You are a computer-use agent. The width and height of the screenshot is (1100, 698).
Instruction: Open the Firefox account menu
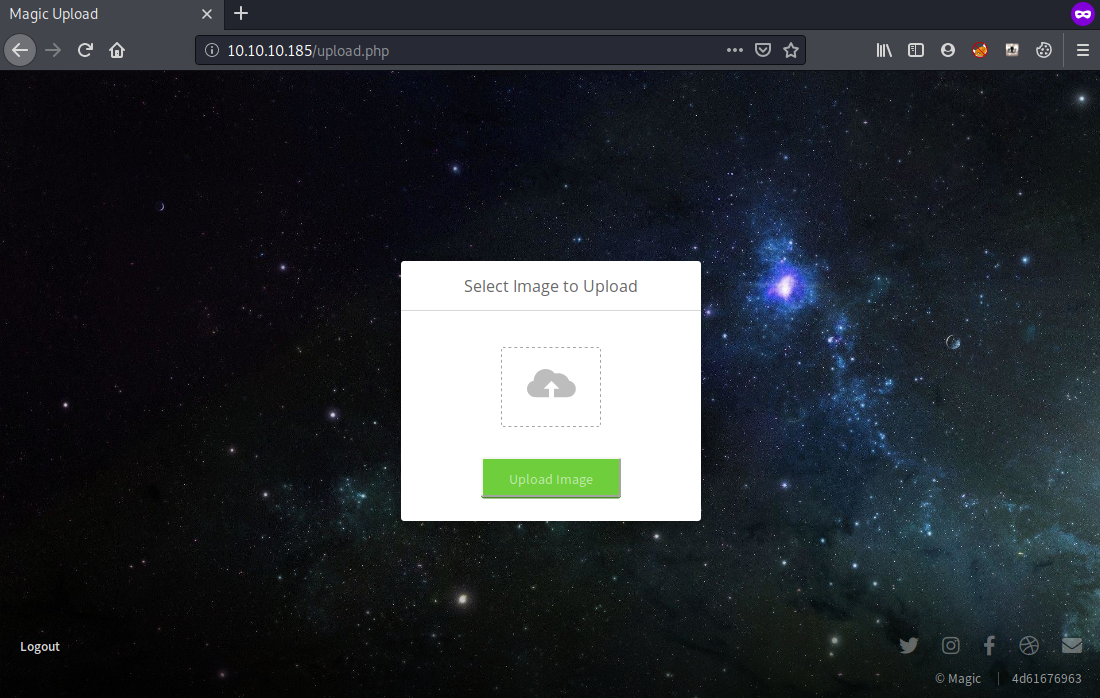tap(948, 50)
